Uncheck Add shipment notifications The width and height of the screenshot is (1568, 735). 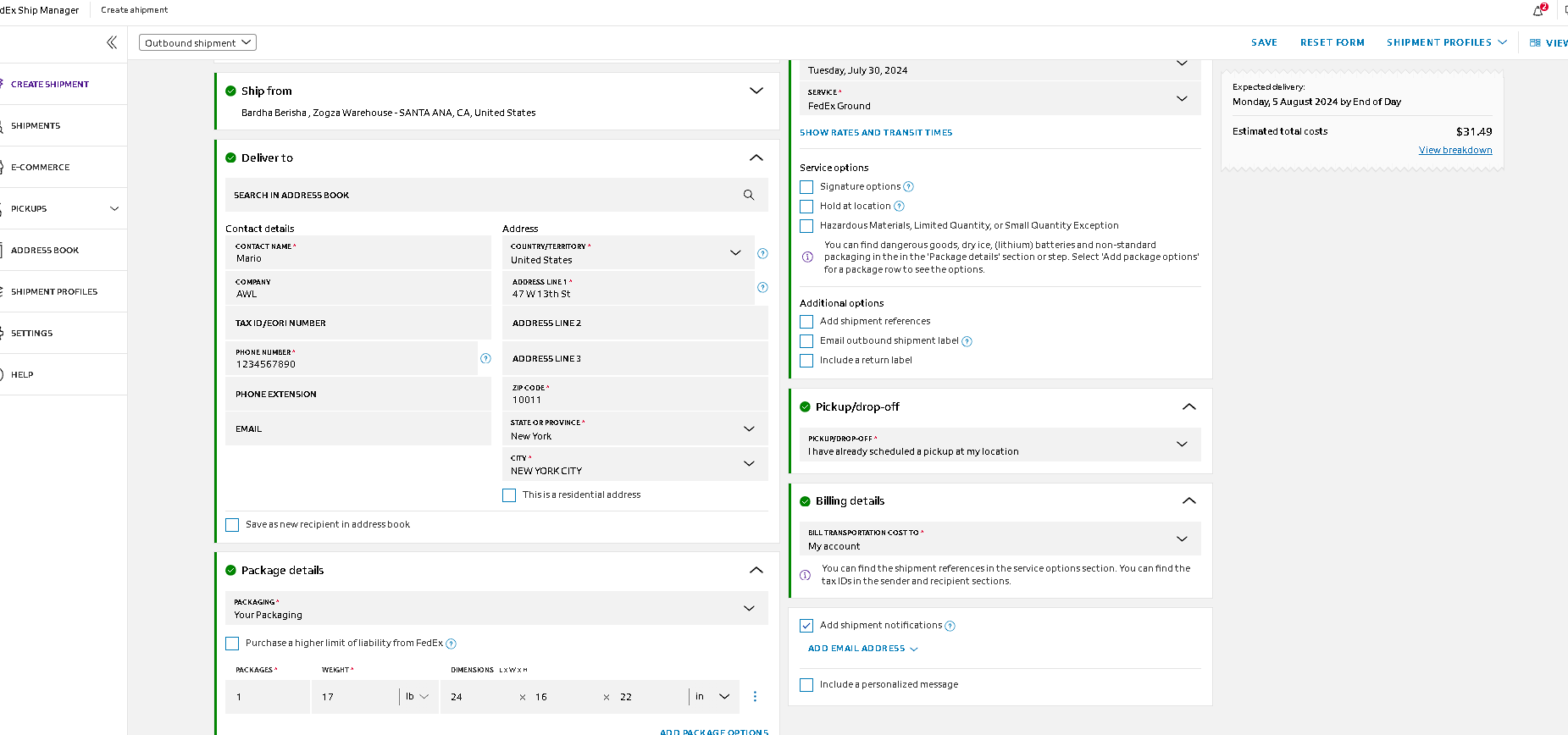[806, 626]
